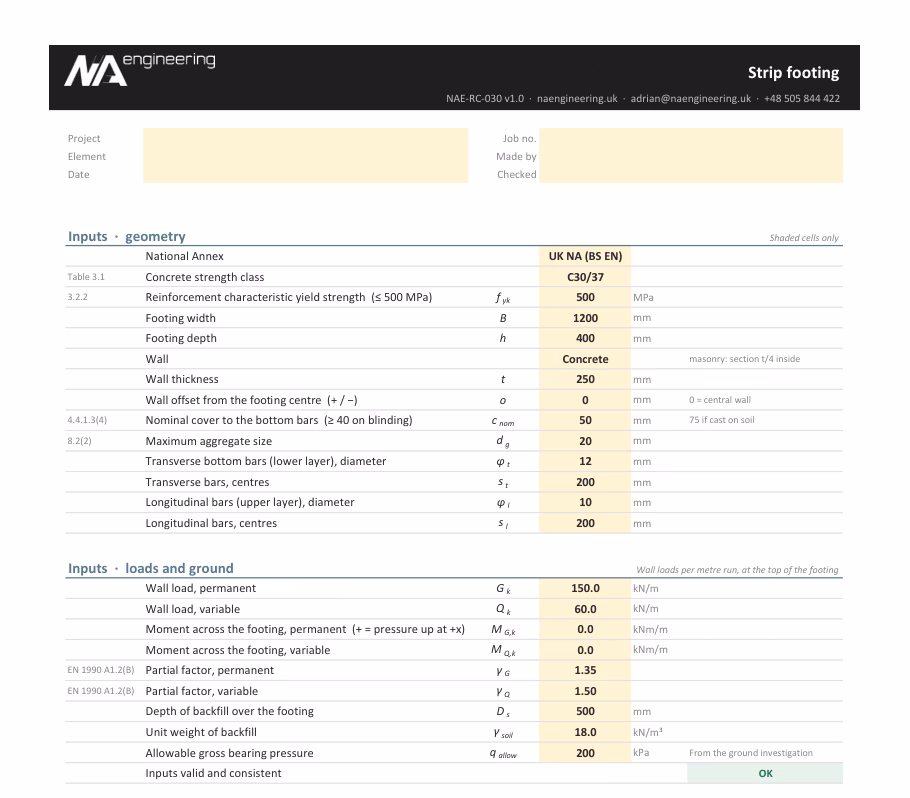Select the permanent partial factor value 1.35
Image resolution: width=910 pixels, height=798 pixels.
585,670
